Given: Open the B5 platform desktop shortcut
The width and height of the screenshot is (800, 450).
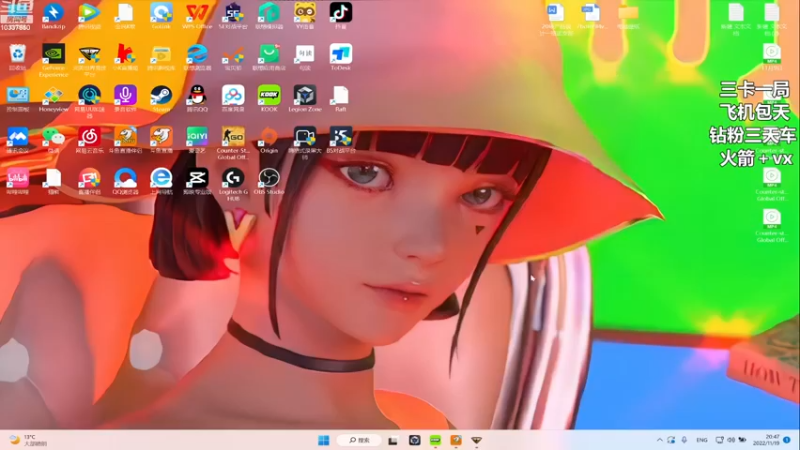Looking at the screenshot, I should pos(340,140).
